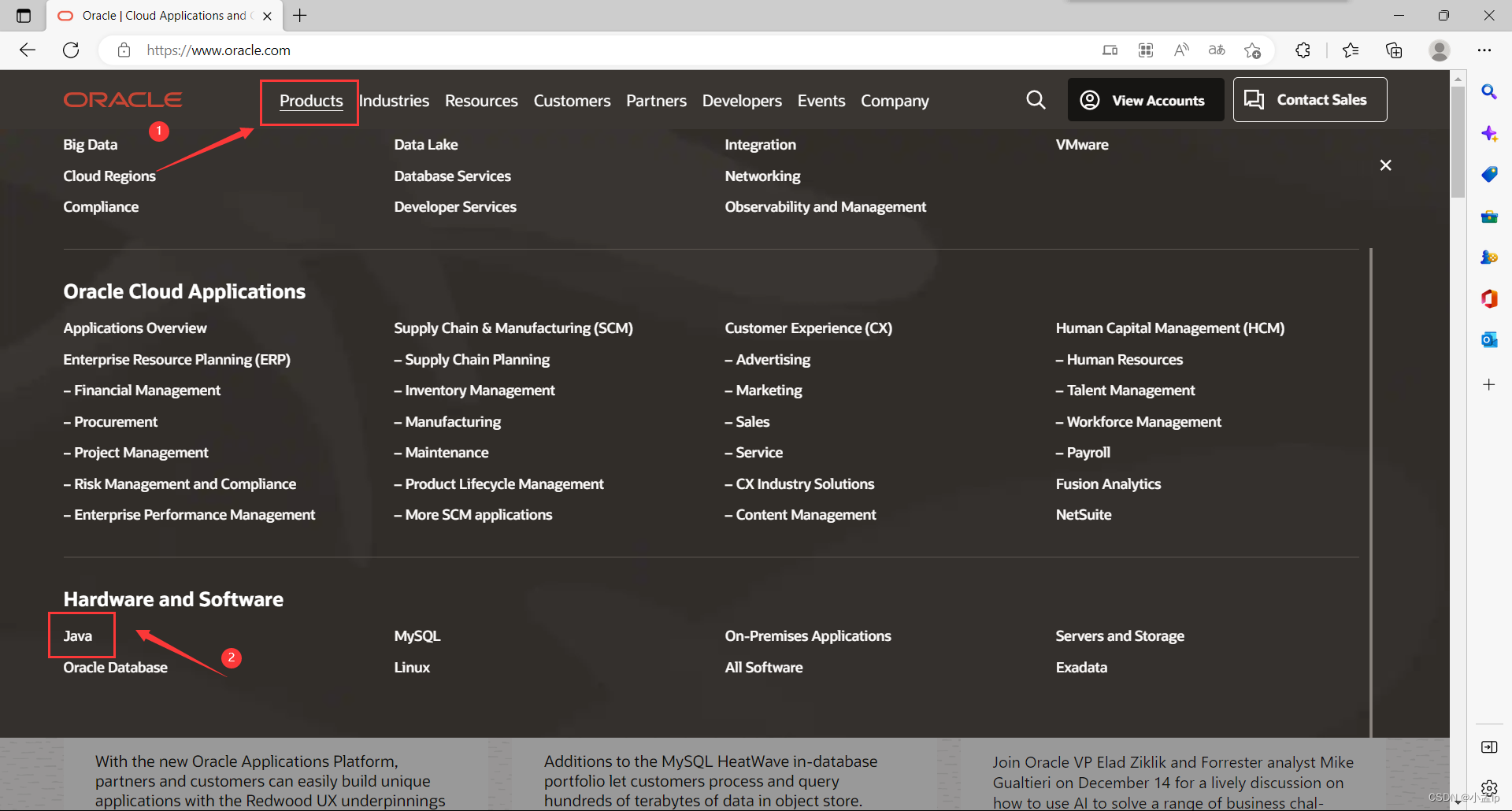The image size is (1512, 811).
Task: Open Applications Overview link
Action: [x=135, y=328]
